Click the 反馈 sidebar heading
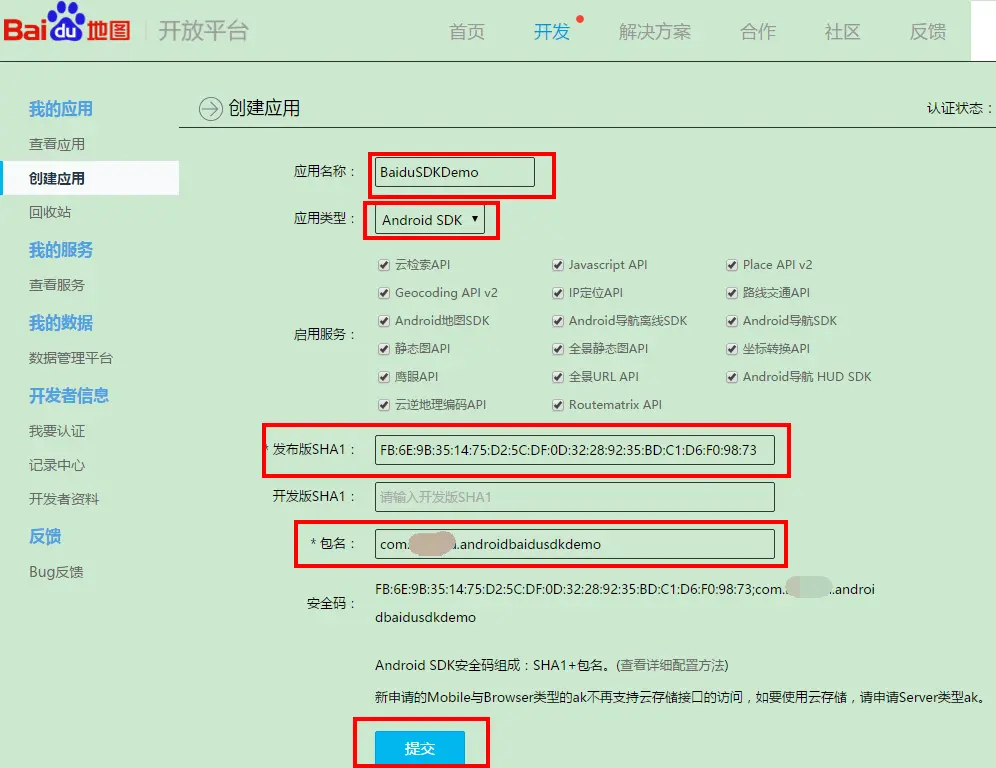996x768 pixels. click(45, 536)
